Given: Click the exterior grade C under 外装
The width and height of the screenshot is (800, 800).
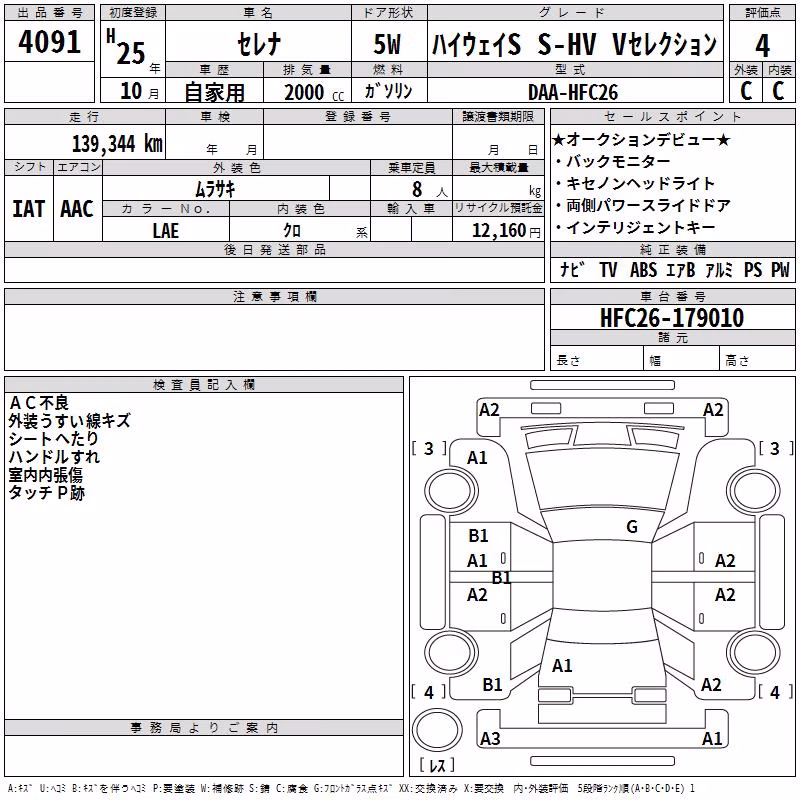Looking at the screenshot, I should (746, 90).
